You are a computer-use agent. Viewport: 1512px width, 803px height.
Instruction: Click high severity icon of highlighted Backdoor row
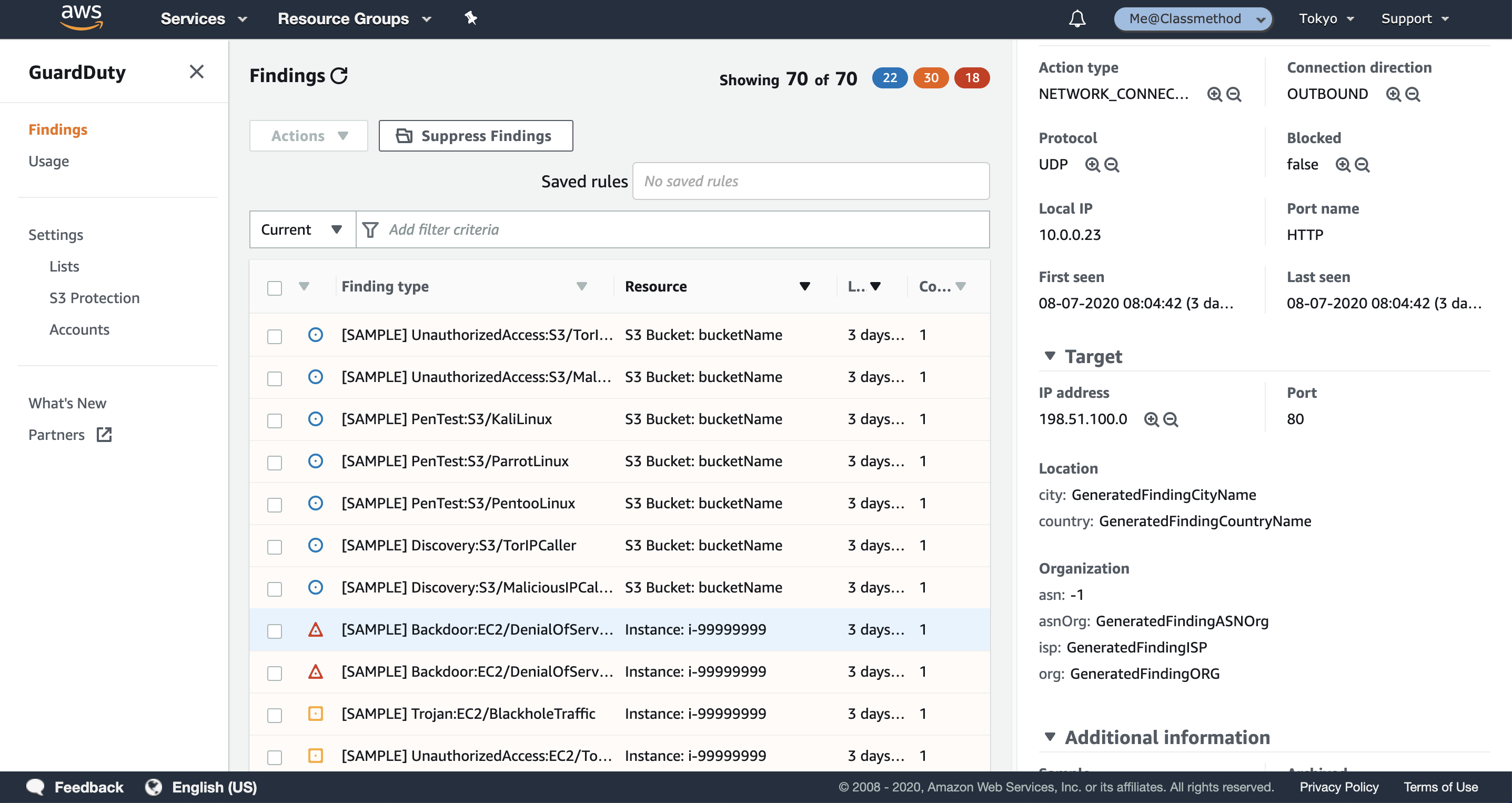pos(315,629)
